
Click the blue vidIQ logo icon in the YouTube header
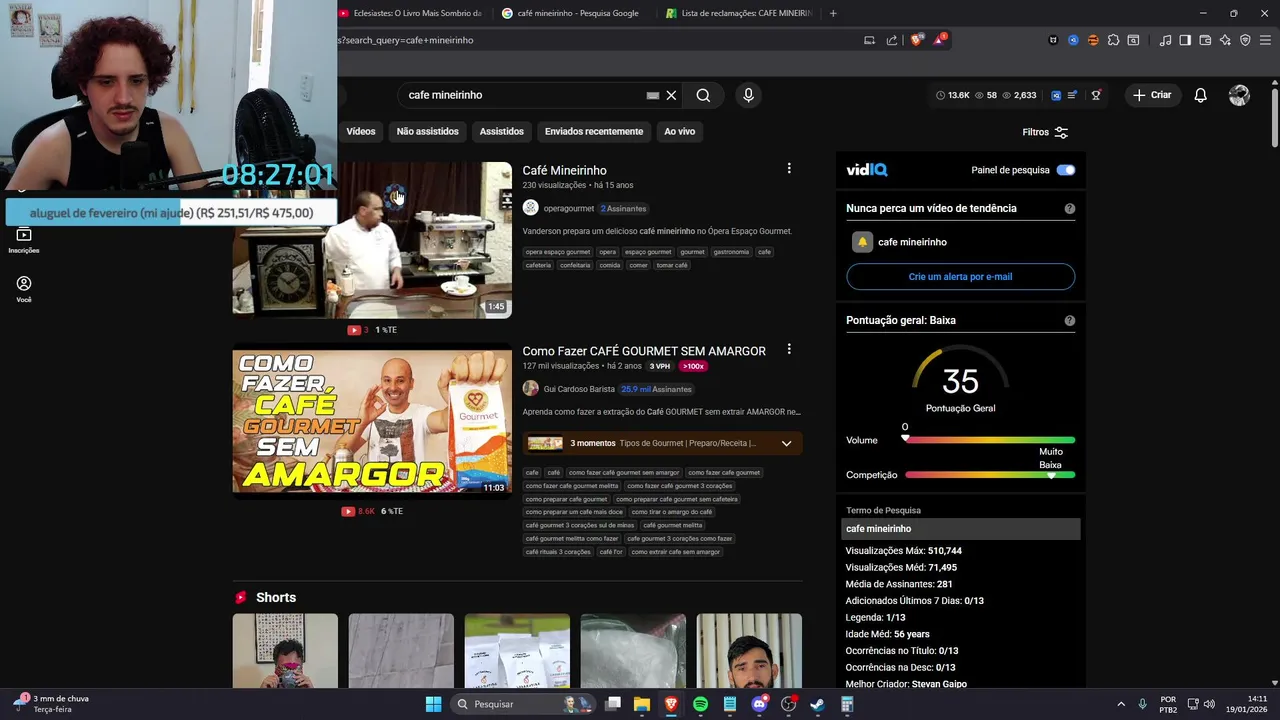[1056, 95]
